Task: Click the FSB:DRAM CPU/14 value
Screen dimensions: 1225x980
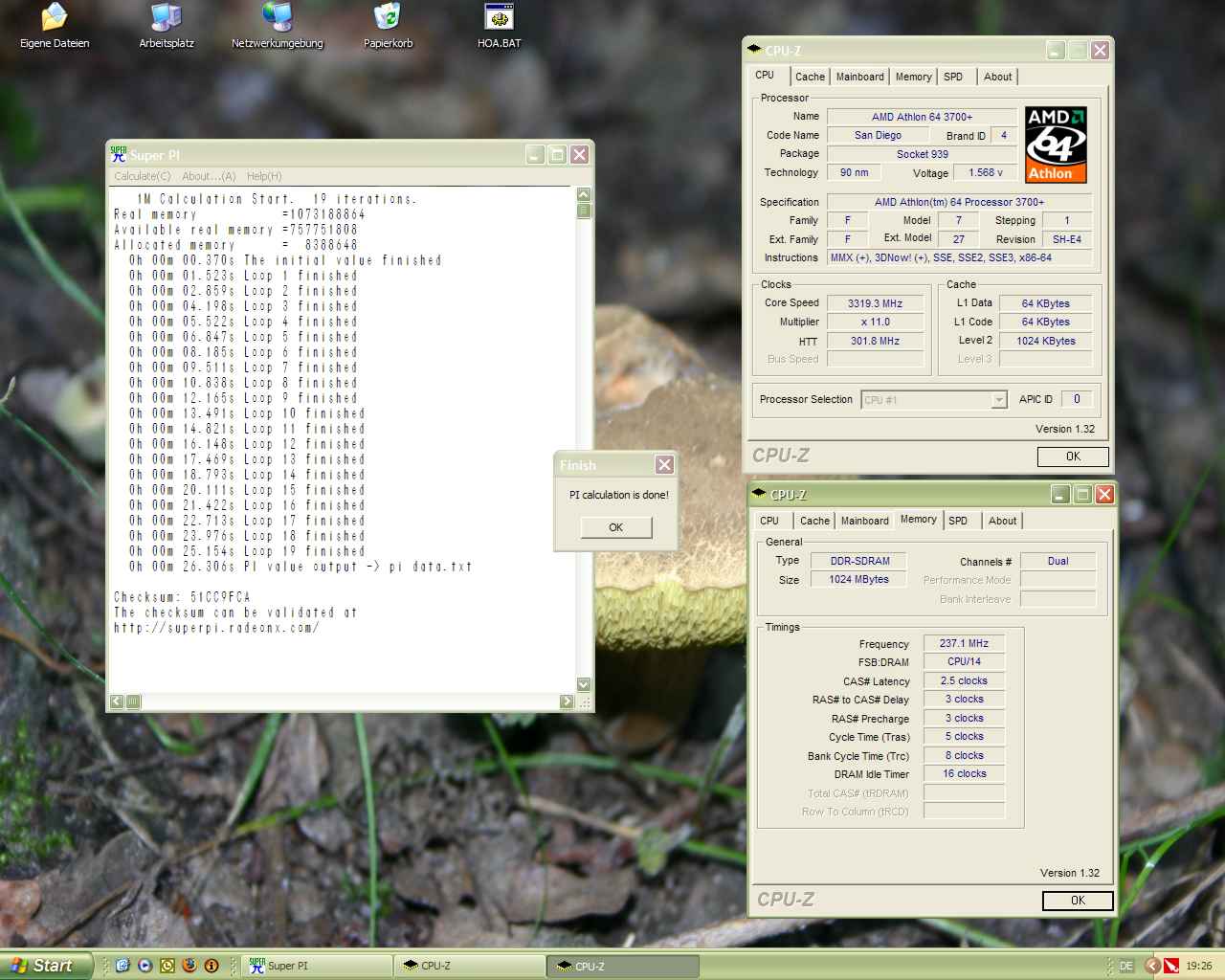Action: click(x=964, y=661)
